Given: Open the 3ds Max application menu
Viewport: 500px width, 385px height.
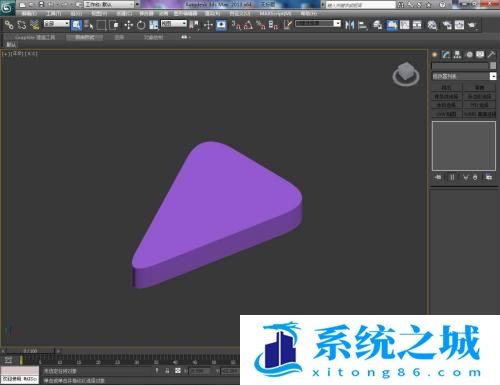Looking at the screenshot, I should pyautogui.click(x=7, y=8).
